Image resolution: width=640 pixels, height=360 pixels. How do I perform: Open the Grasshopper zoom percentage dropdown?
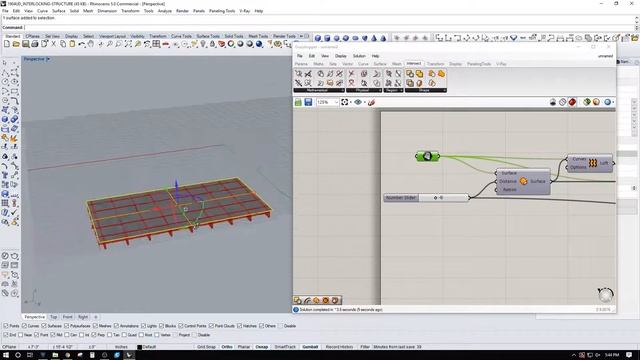coord(336,102)
